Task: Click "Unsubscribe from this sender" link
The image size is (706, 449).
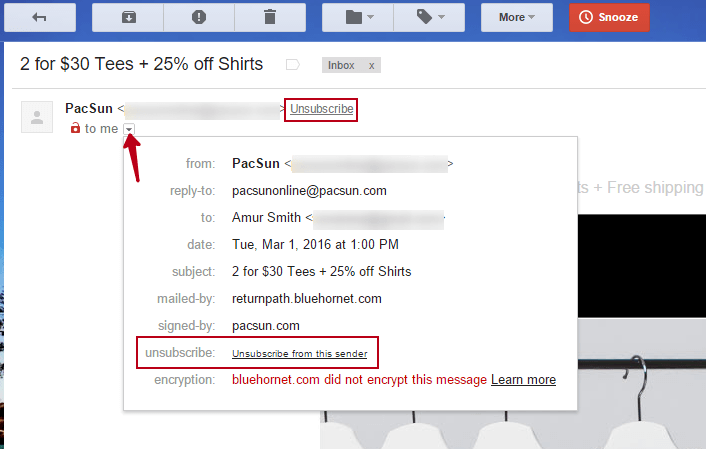Action: [x=299, y=354]
